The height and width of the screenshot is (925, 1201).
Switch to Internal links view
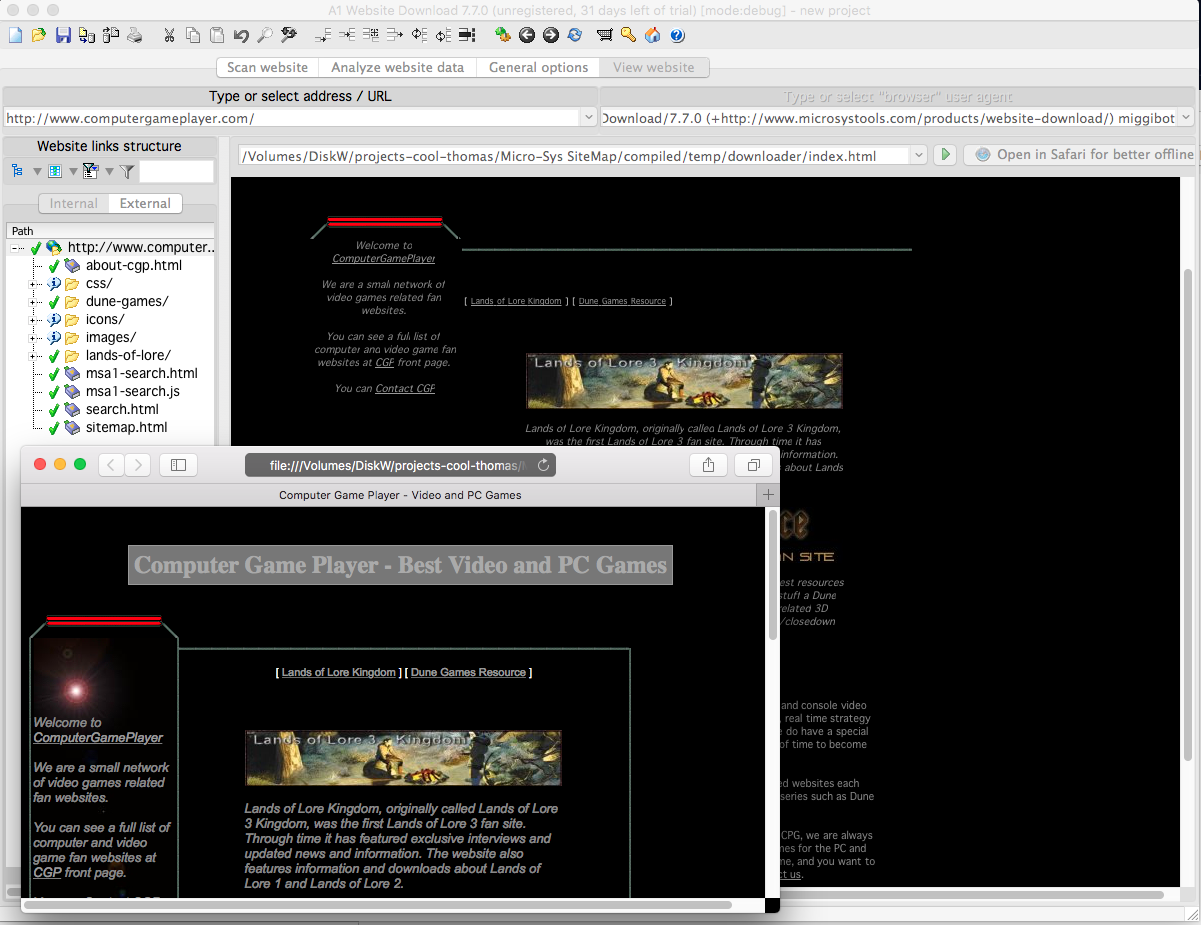(x=74, y=203)
